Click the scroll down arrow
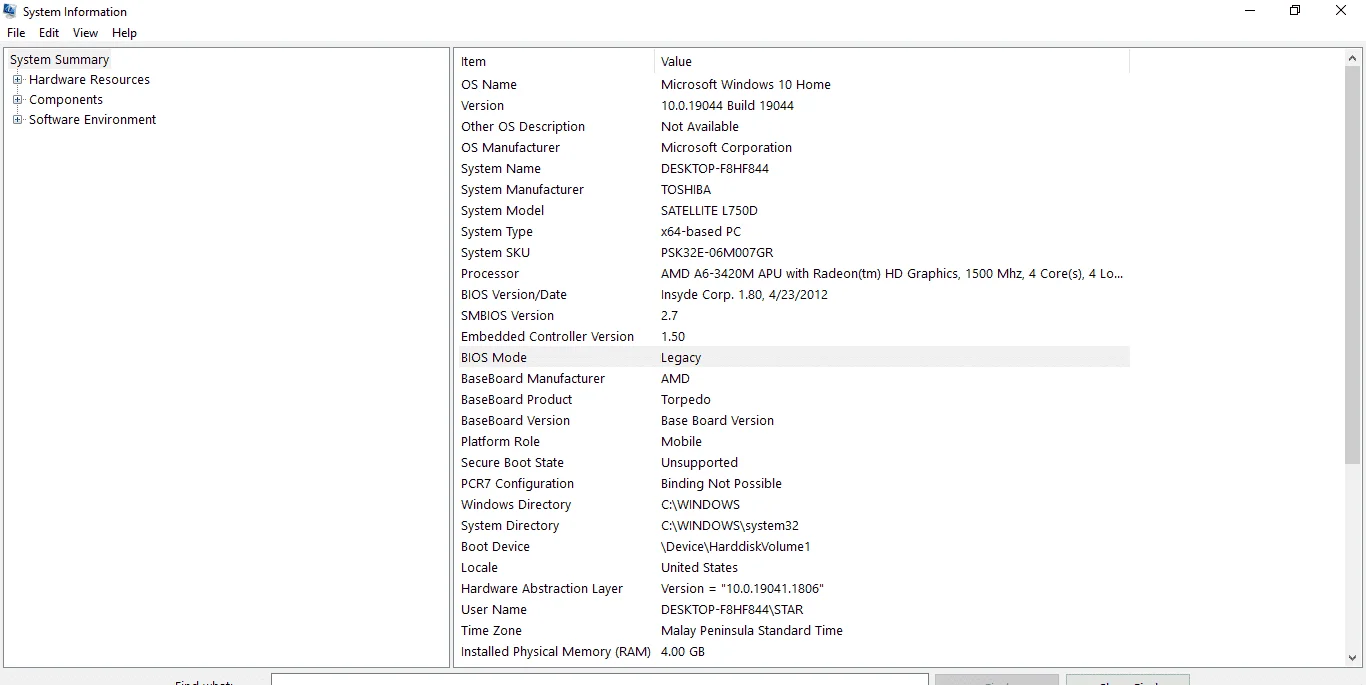The height and width of the screenshot is (685, 1366). click(1354, 658)
